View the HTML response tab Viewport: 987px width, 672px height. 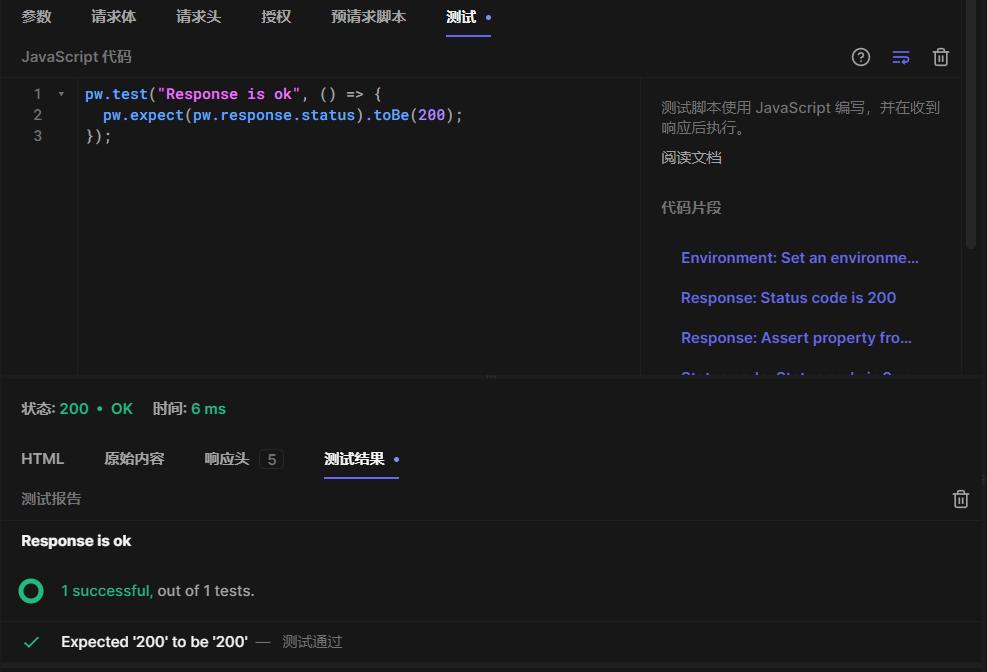click(x=43, y=458)
